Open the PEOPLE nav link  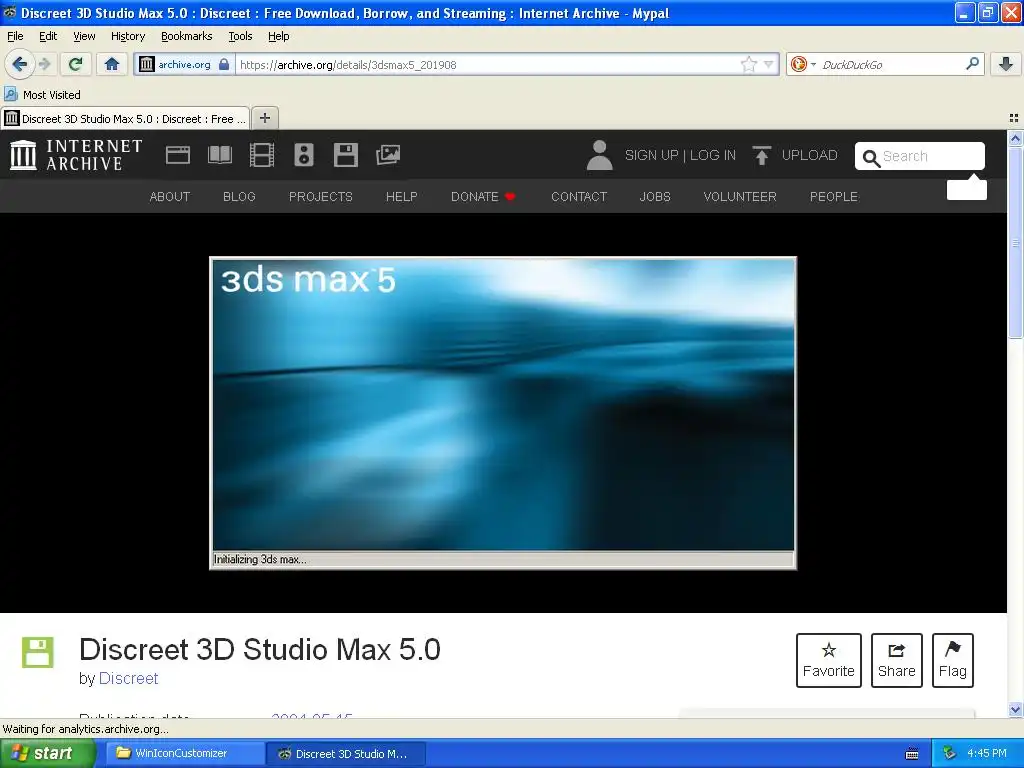coord(834,197)
